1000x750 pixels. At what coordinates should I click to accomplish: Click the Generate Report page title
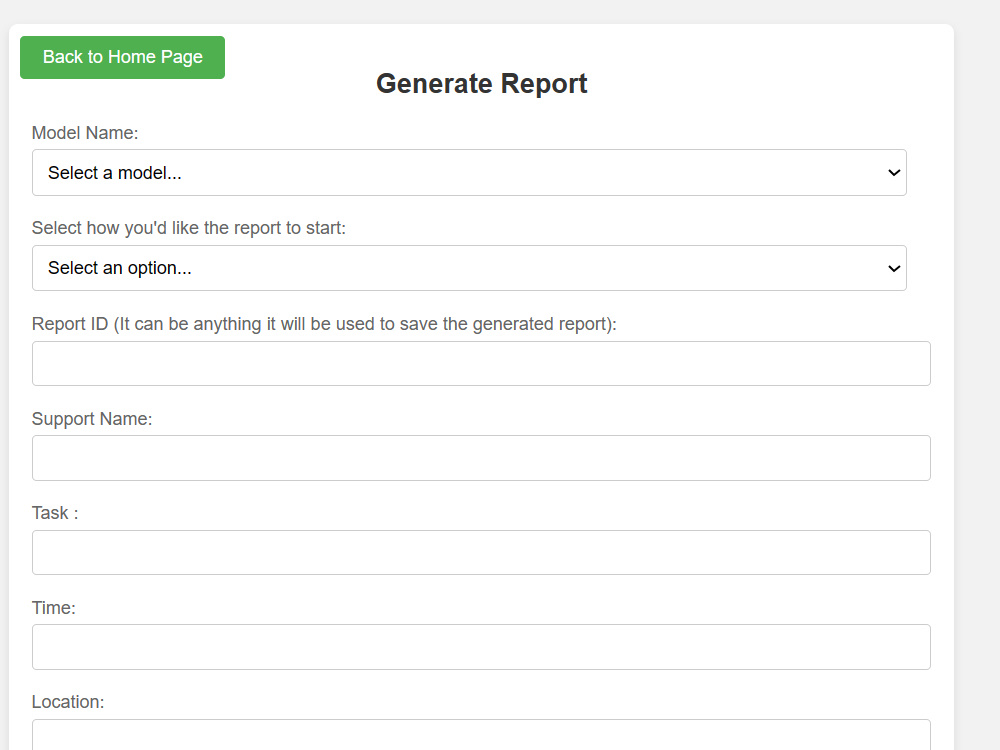(x=481, y=84)
